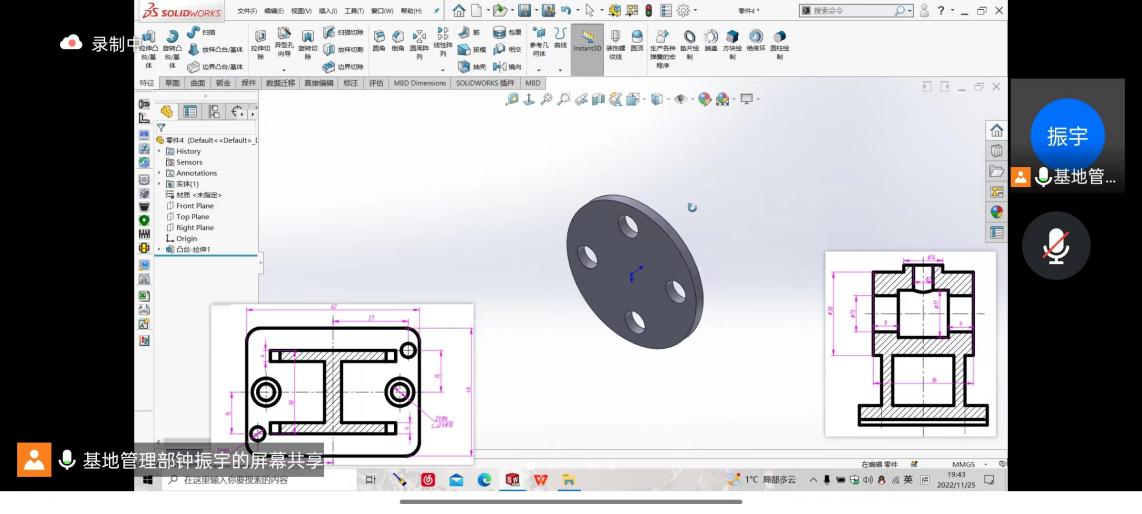Open the PropertyManager tab in the left panel
The width and height of the screenshot is (1142, 514).
coord(190,112)
